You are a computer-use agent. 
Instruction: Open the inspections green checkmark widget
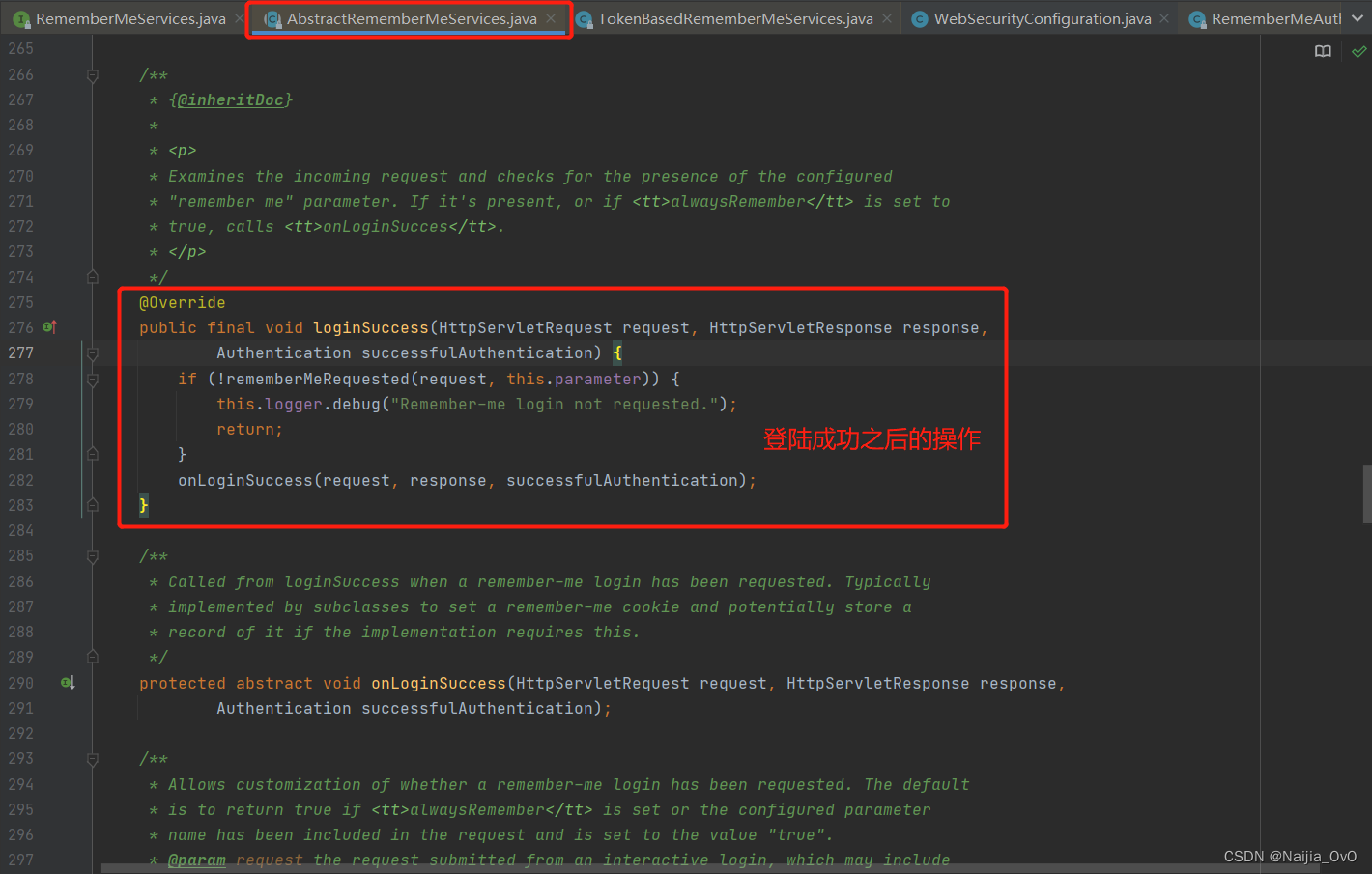pos(1358,51)
